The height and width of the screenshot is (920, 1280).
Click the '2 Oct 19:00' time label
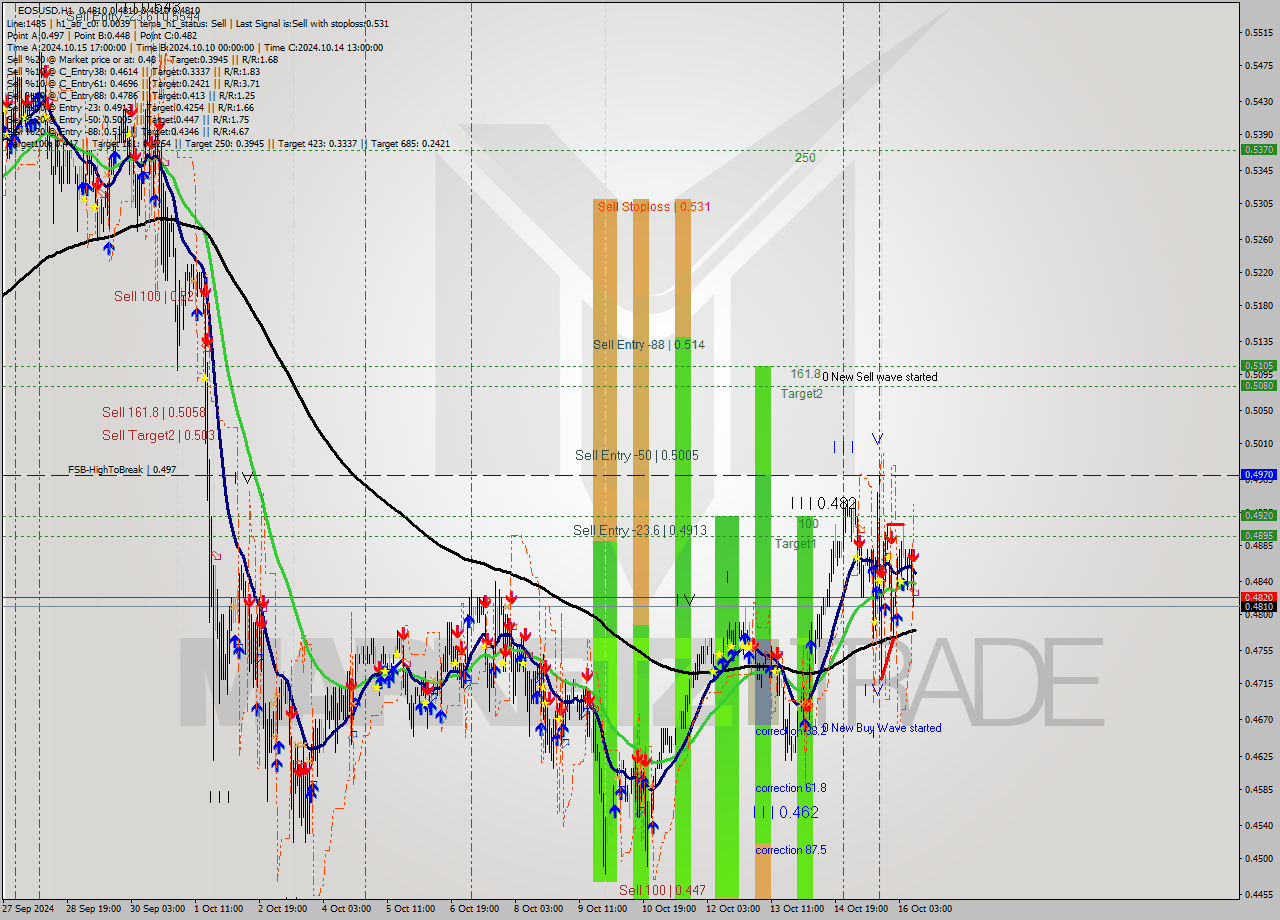[282, 909]
